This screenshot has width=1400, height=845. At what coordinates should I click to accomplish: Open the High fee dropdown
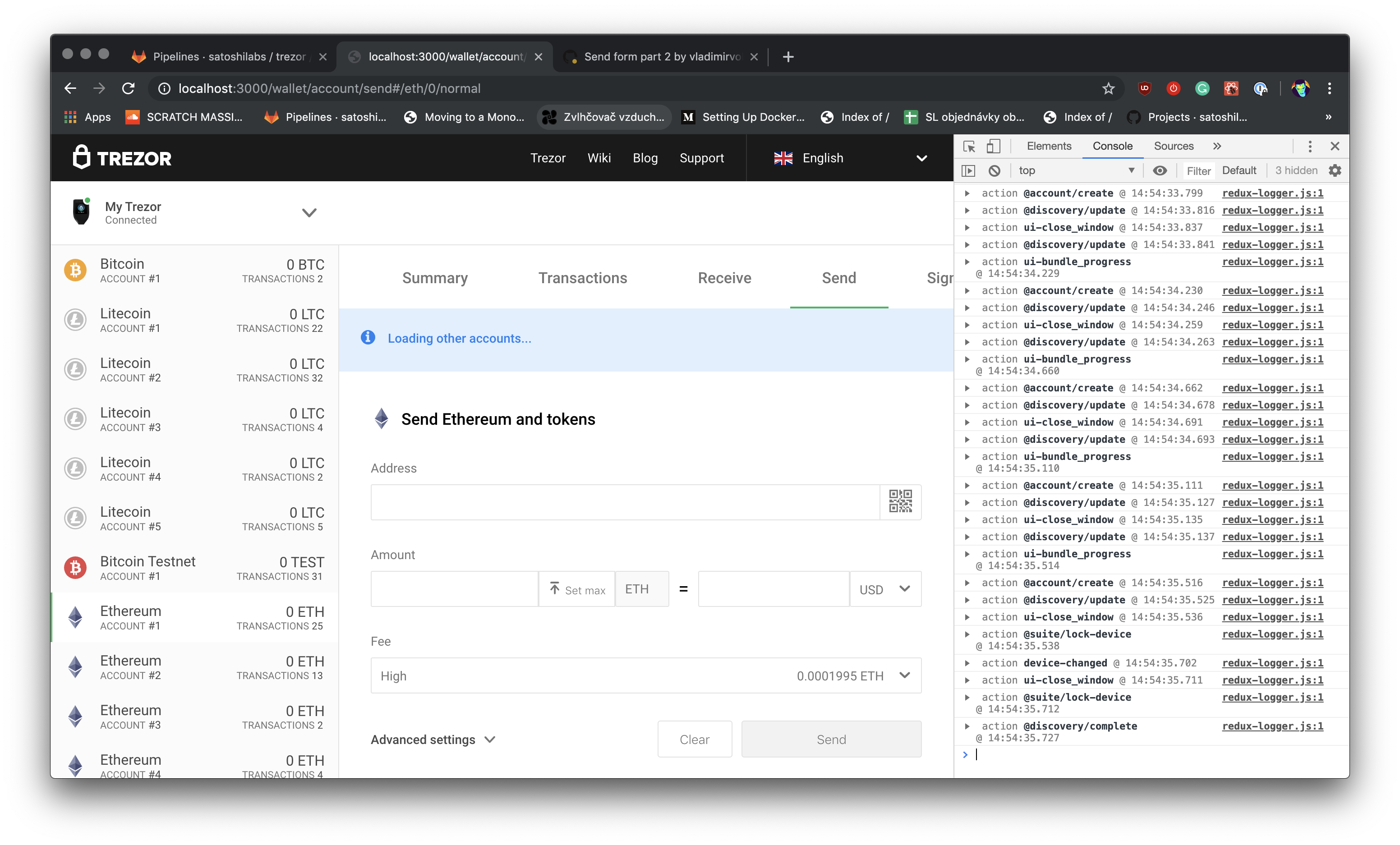(905, 675)
